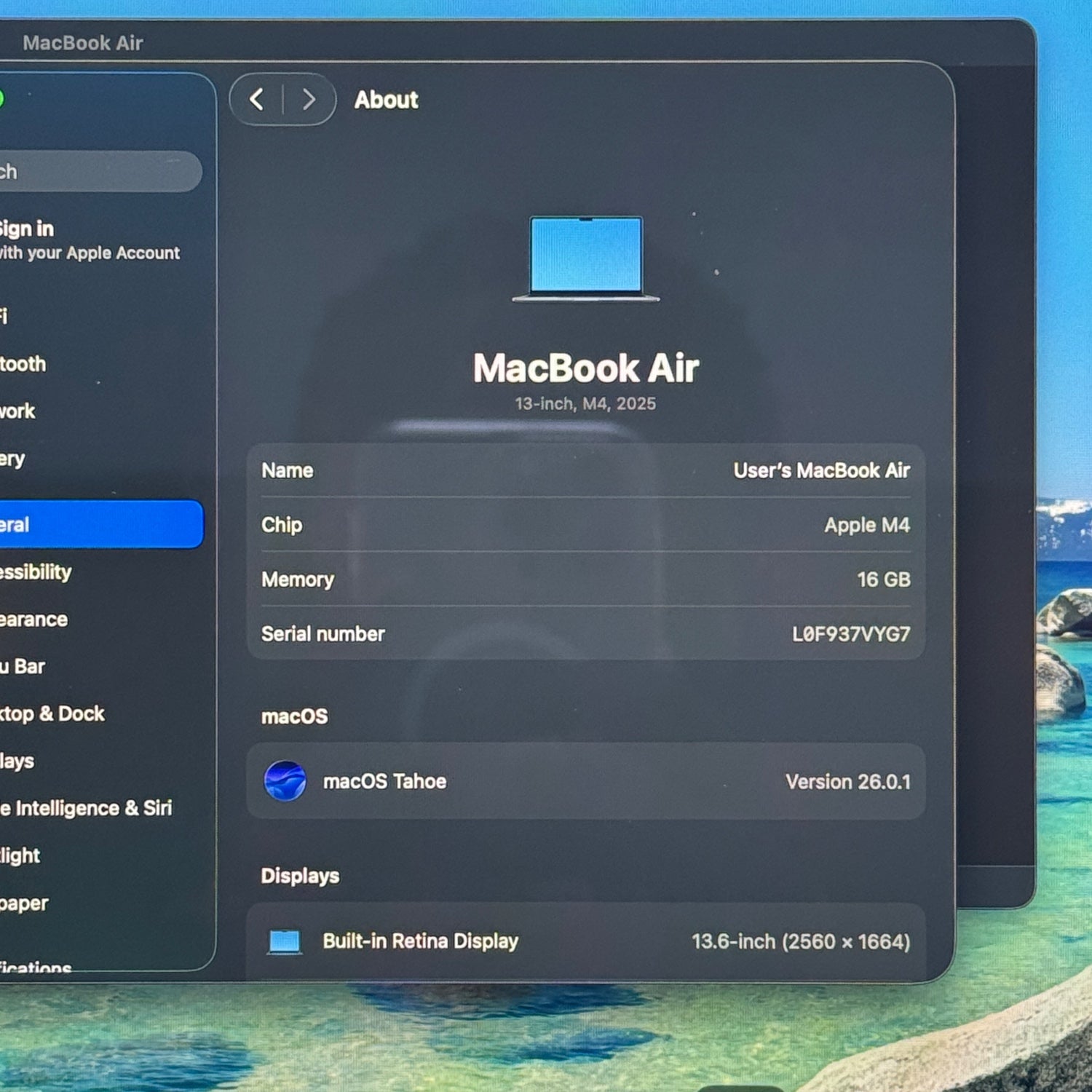
Task: Select the highlighted General sidebar item
Action: click(95, 524)
